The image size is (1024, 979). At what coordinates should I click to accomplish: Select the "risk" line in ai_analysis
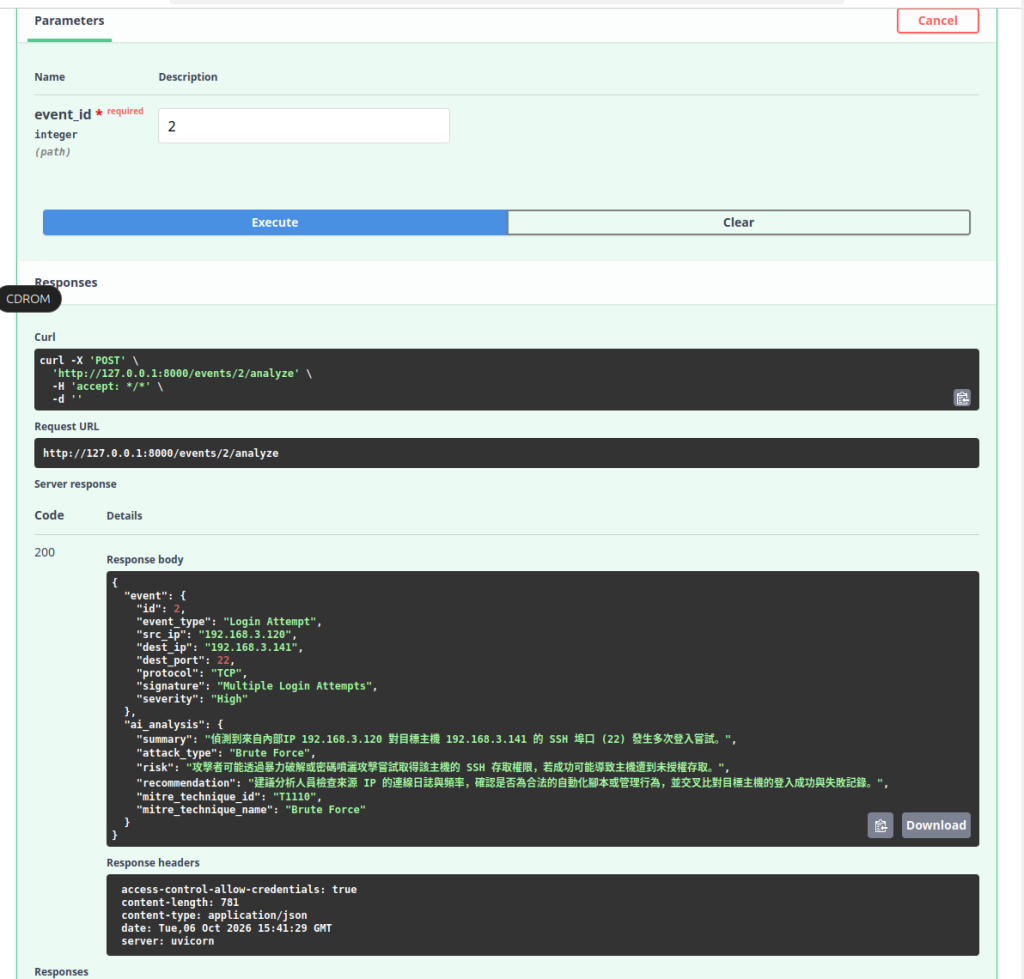433,767
